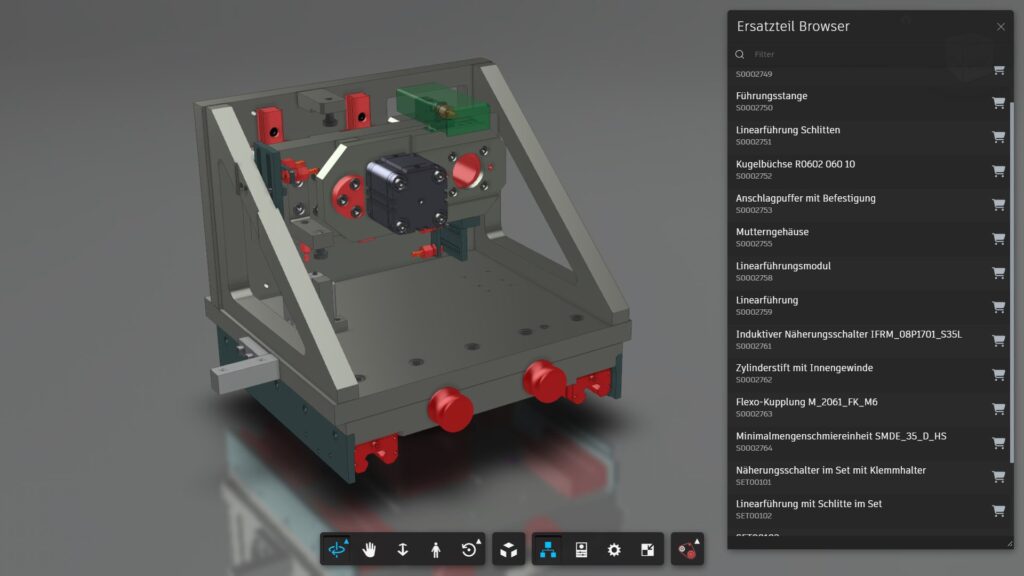This screenshot has height=576, width=1024.
Task: Add Flexo-Kupplung M_2061_FK_M6 to cart
Action: [x=997, y=410]
